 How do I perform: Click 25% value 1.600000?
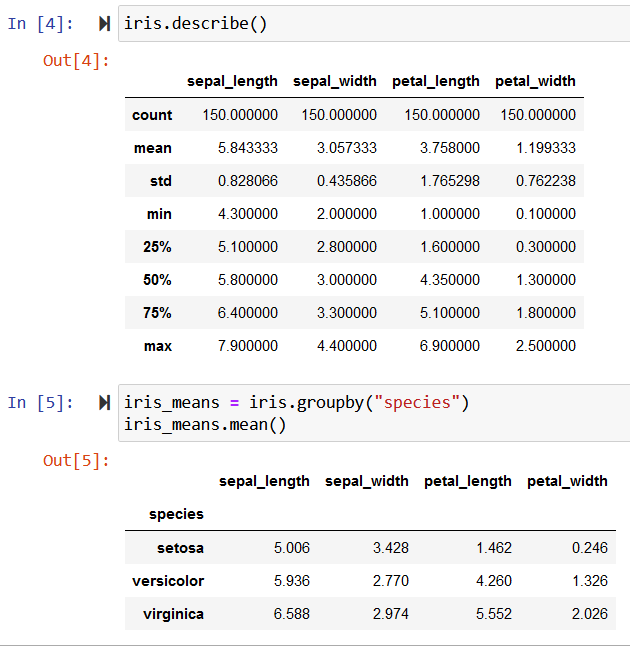(450, 247)
